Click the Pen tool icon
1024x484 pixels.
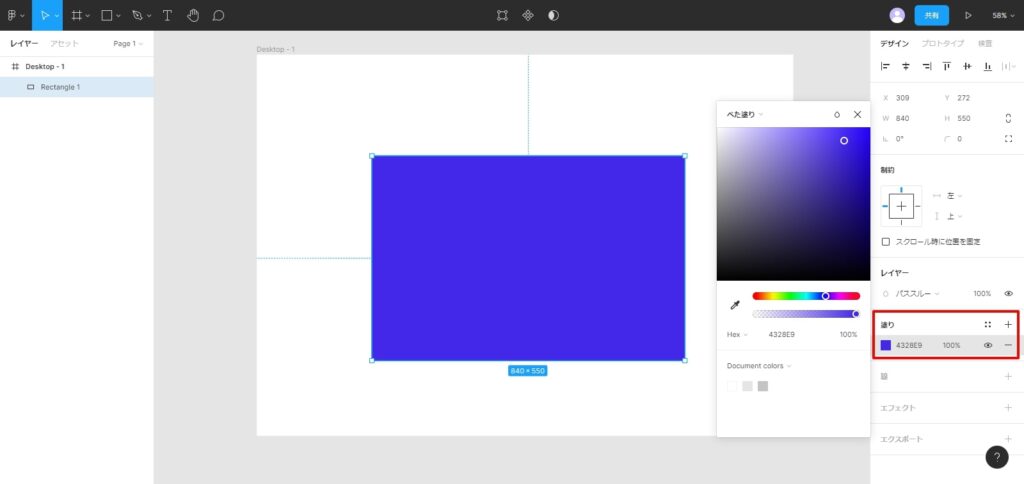[137, 15]
